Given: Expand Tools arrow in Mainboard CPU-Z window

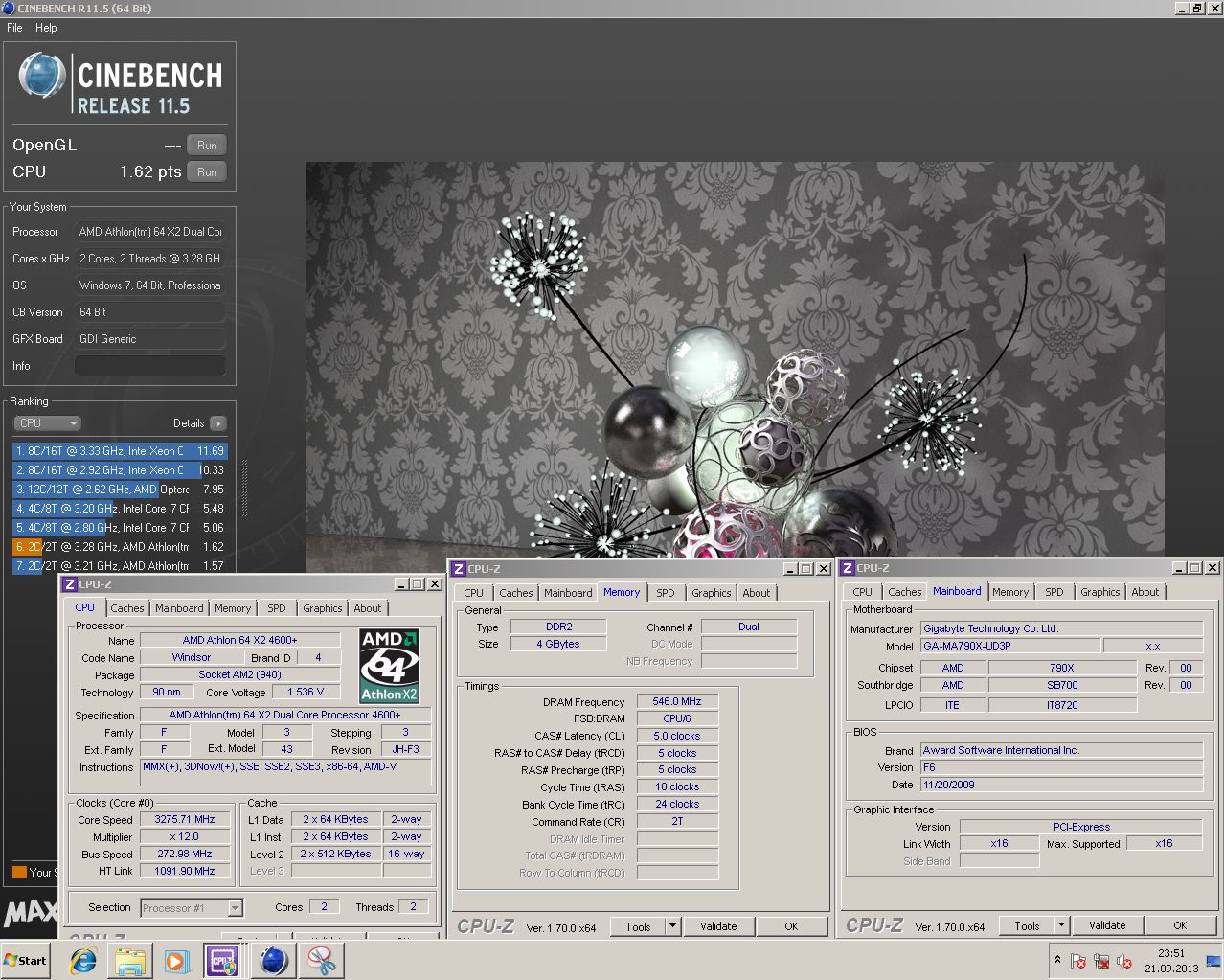Looking at the screenshot, I should [x=1061, y=925].
